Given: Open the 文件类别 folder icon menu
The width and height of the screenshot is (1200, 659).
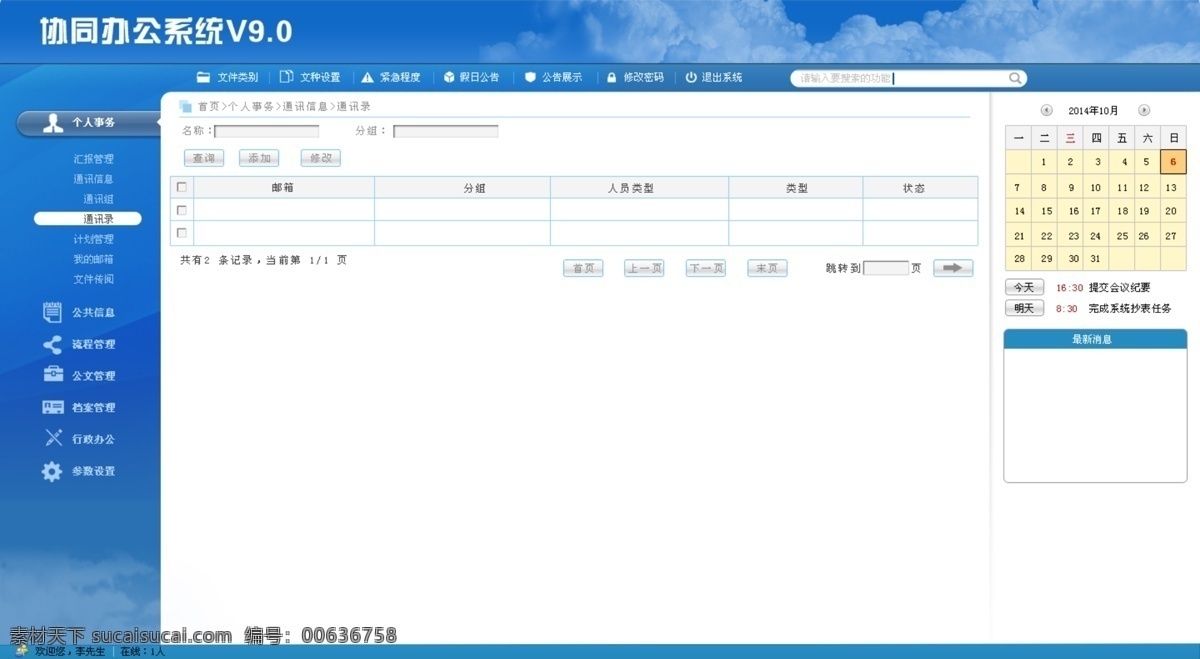Looking at the screenshot, I should [x=227, y=78].
